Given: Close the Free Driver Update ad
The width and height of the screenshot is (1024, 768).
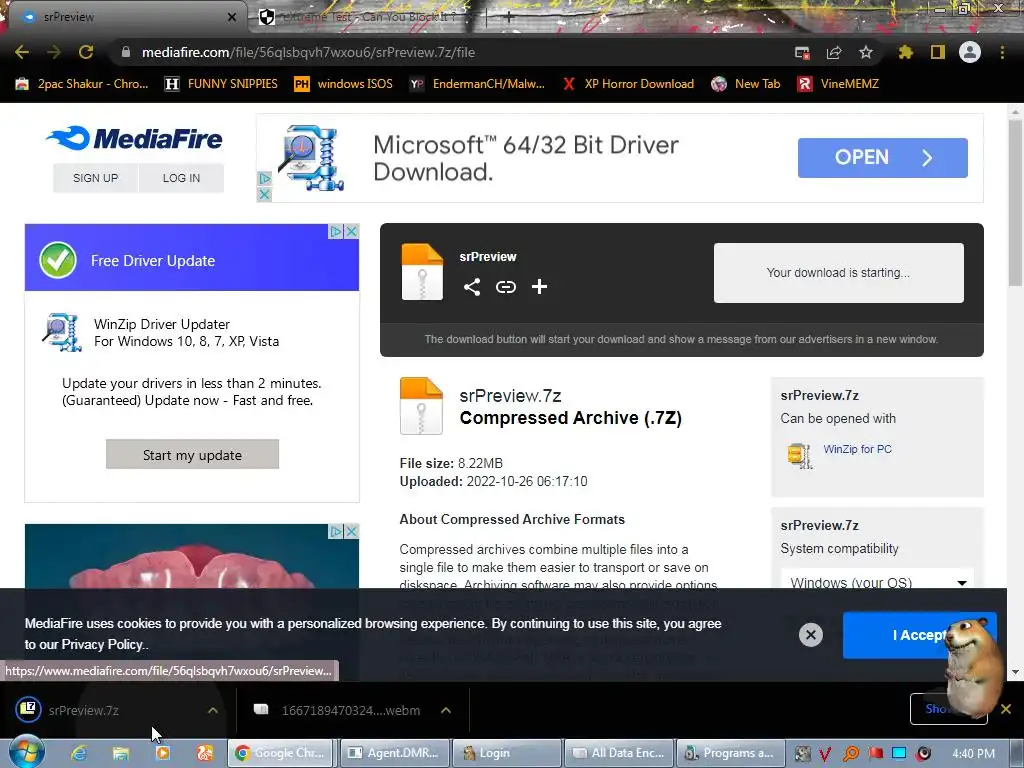Looking at the screenshot, I should click(352, 231).
